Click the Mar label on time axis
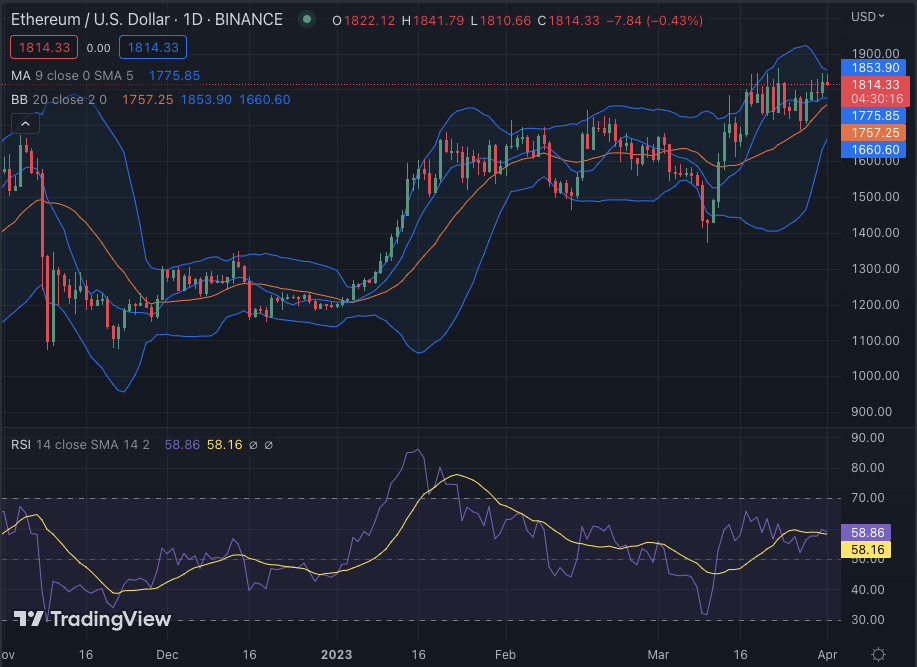Viewport: 917px width, 667px height. point(658,654)
